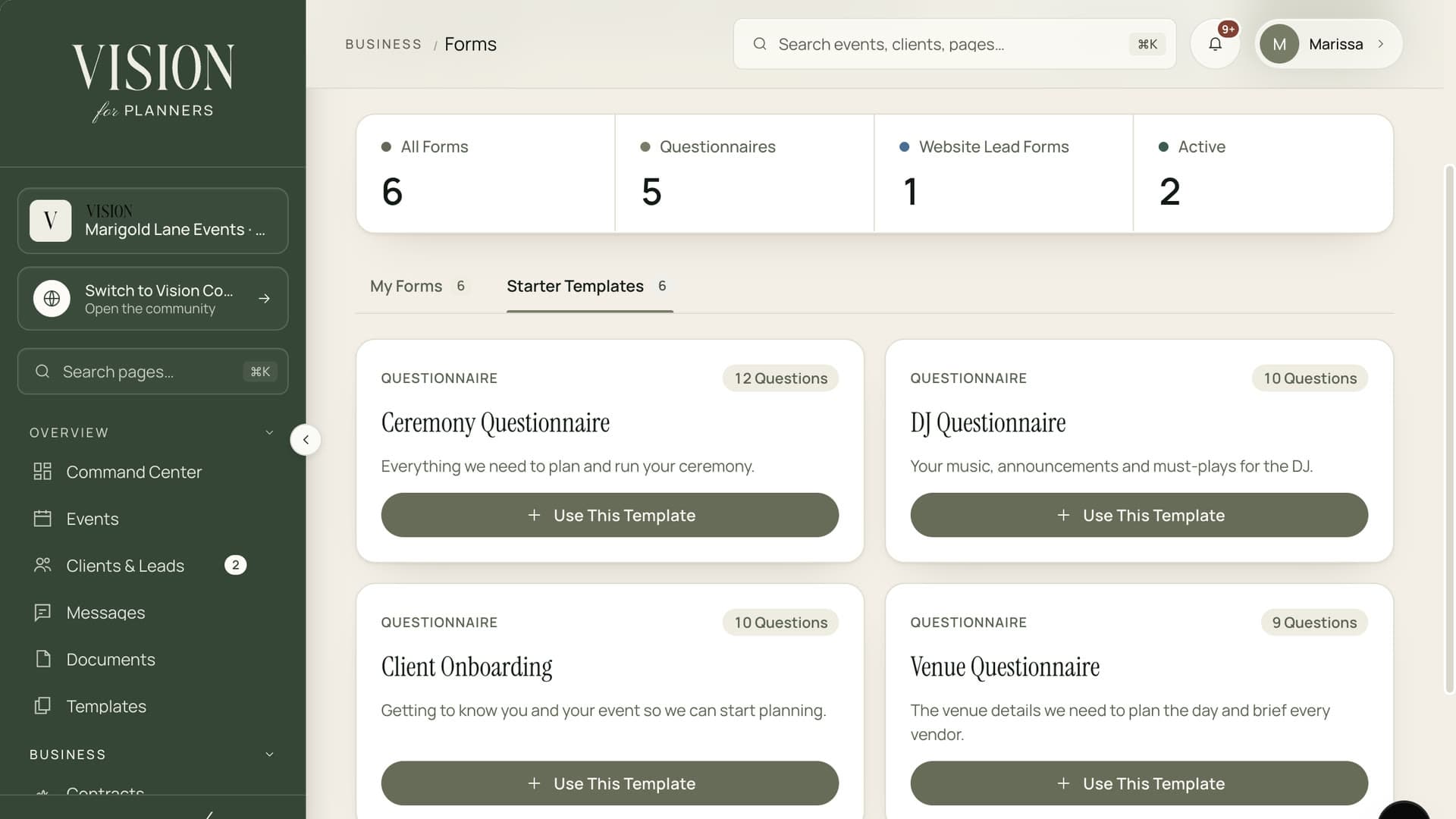The image size is (1456, 819).
Task: Click the Clients & Leads people icon
Action: [x=42, y=566]
